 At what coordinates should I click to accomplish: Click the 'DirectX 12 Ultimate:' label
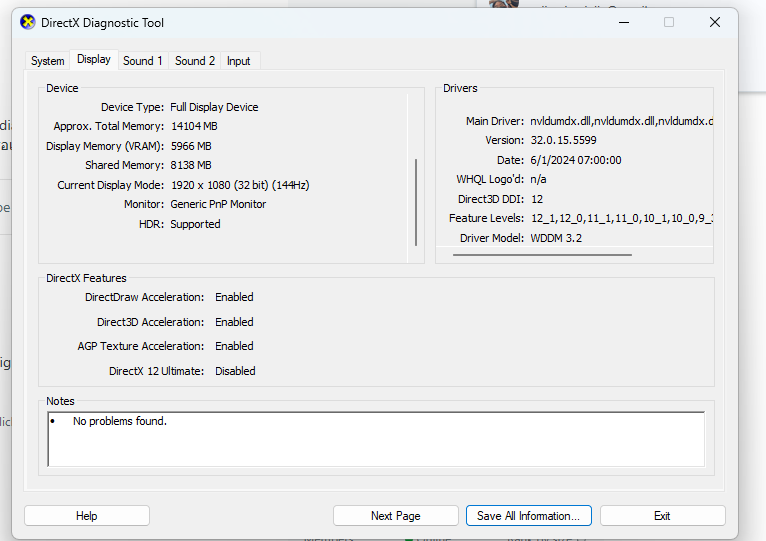point(156,371)
